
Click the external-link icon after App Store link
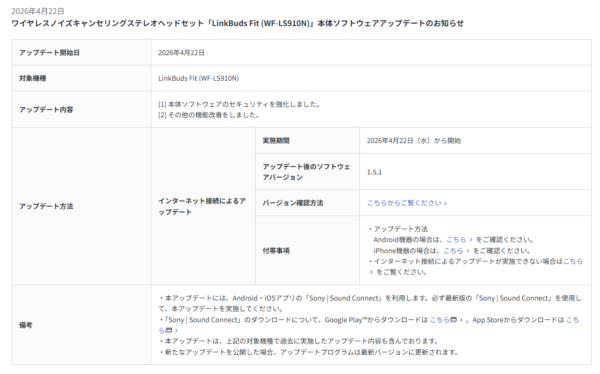pos(168,330)
